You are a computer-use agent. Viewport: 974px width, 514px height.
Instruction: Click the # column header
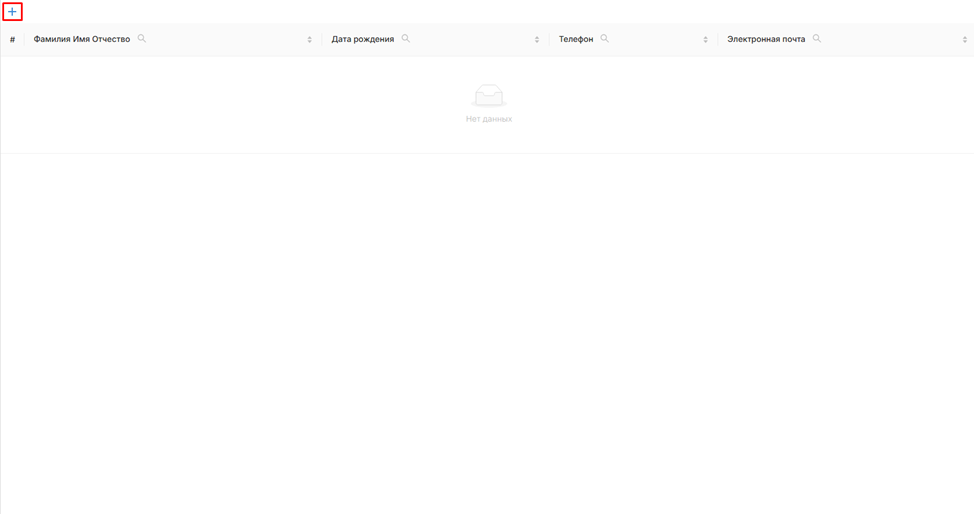click(x=12, y=40)
